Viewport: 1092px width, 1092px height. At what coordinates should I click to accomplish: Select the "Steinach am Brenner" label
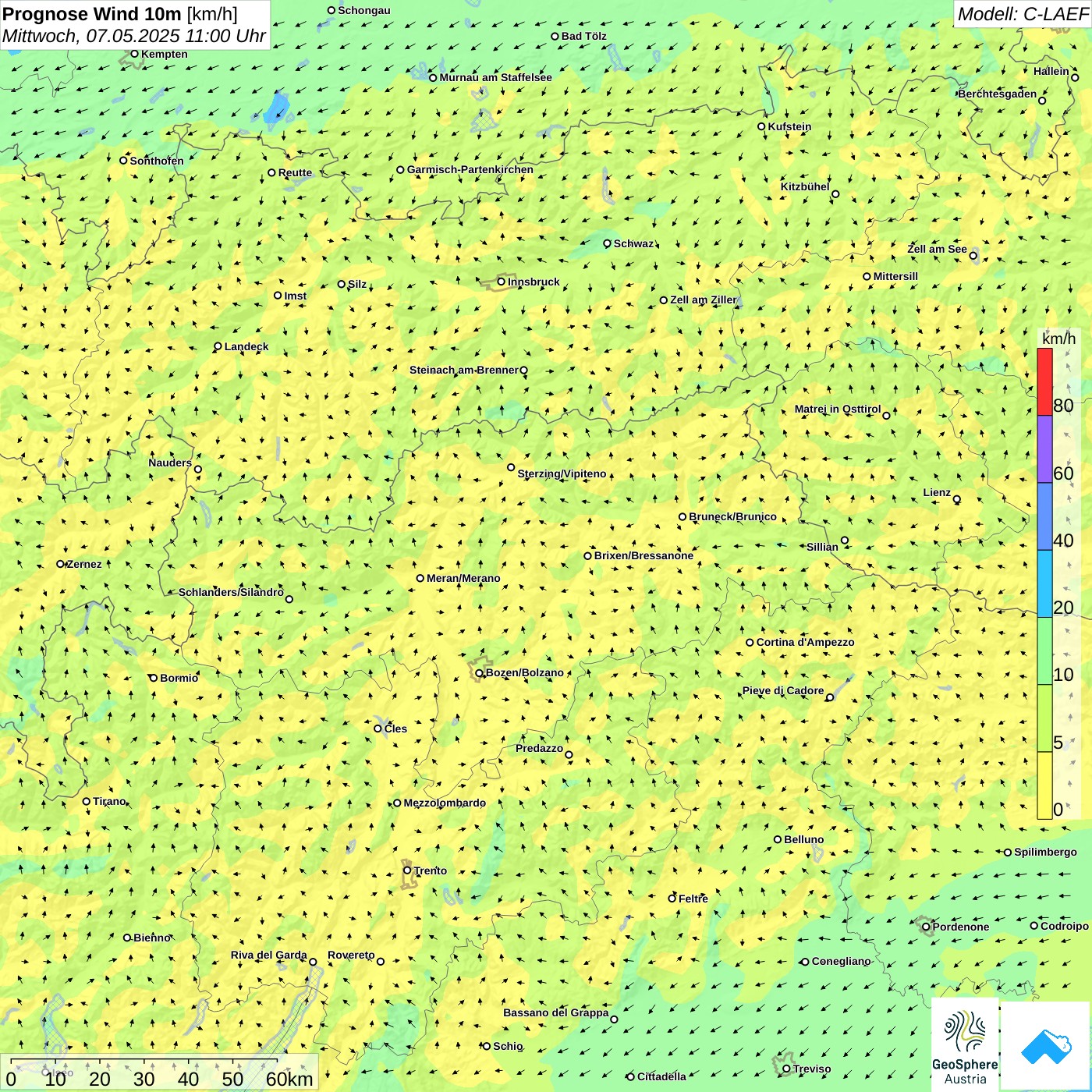click(464, 370)
